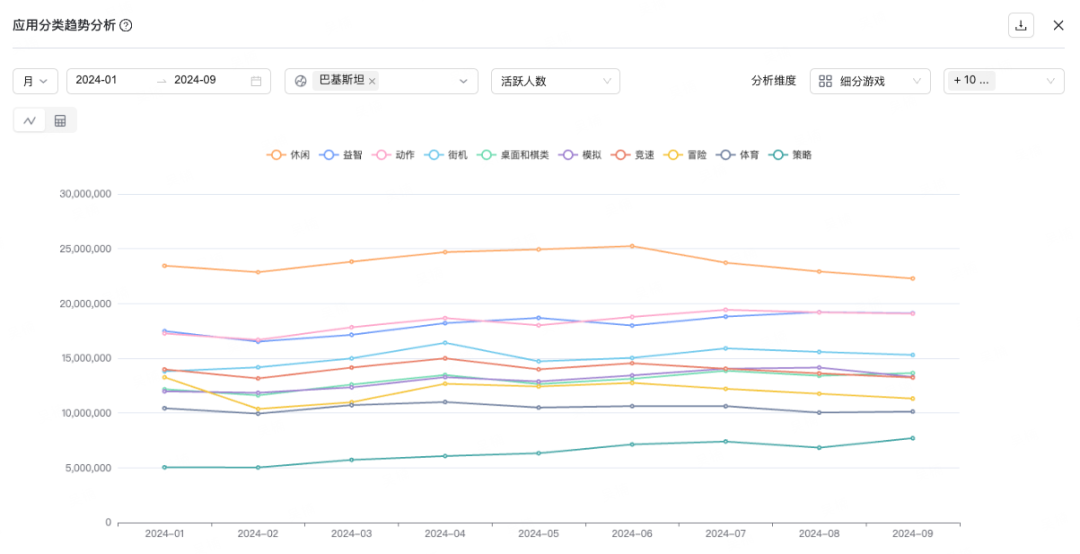1080x554 pixels.
Task: Toggle the 竞速 legend color marker
Action: 621,155
